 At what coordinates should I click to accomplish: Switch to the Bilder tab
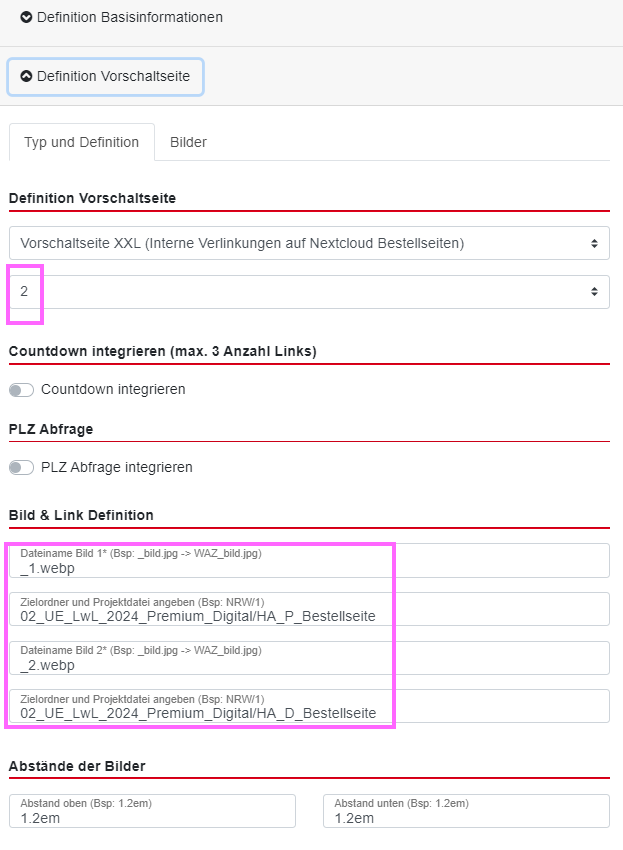point(188,142)
